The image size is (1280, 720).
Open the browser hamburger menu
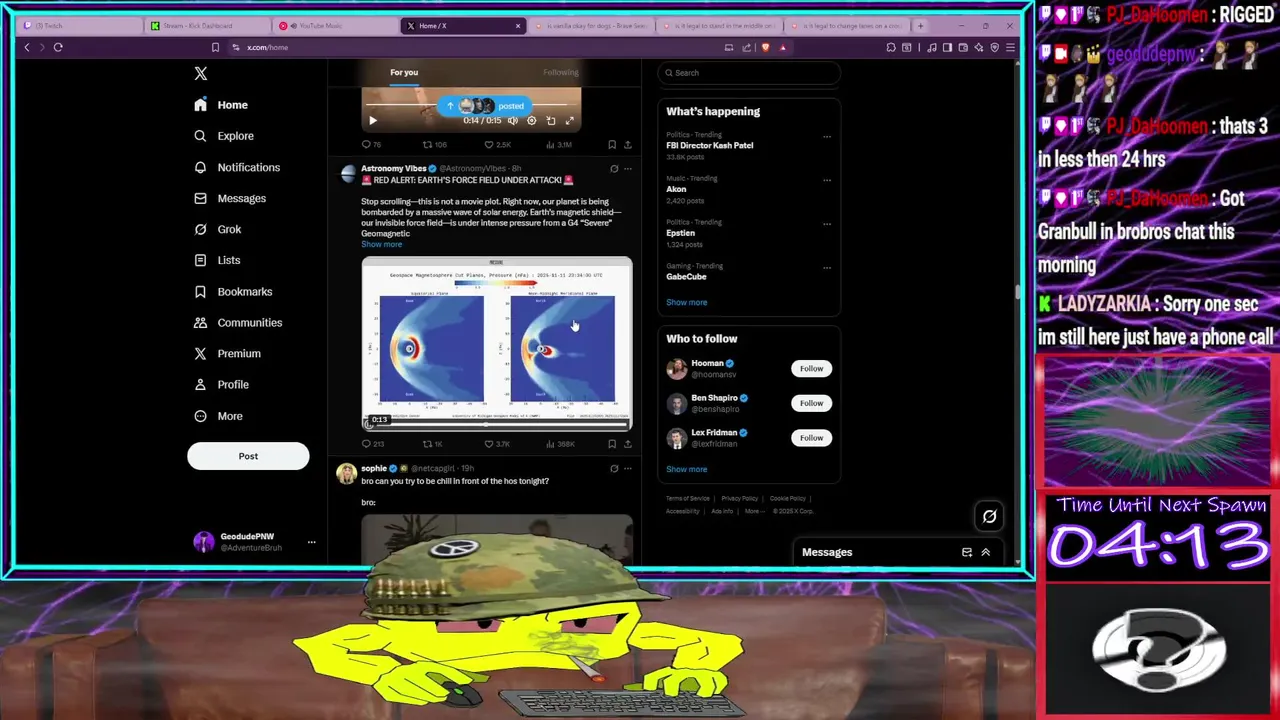click(1011, 47)
